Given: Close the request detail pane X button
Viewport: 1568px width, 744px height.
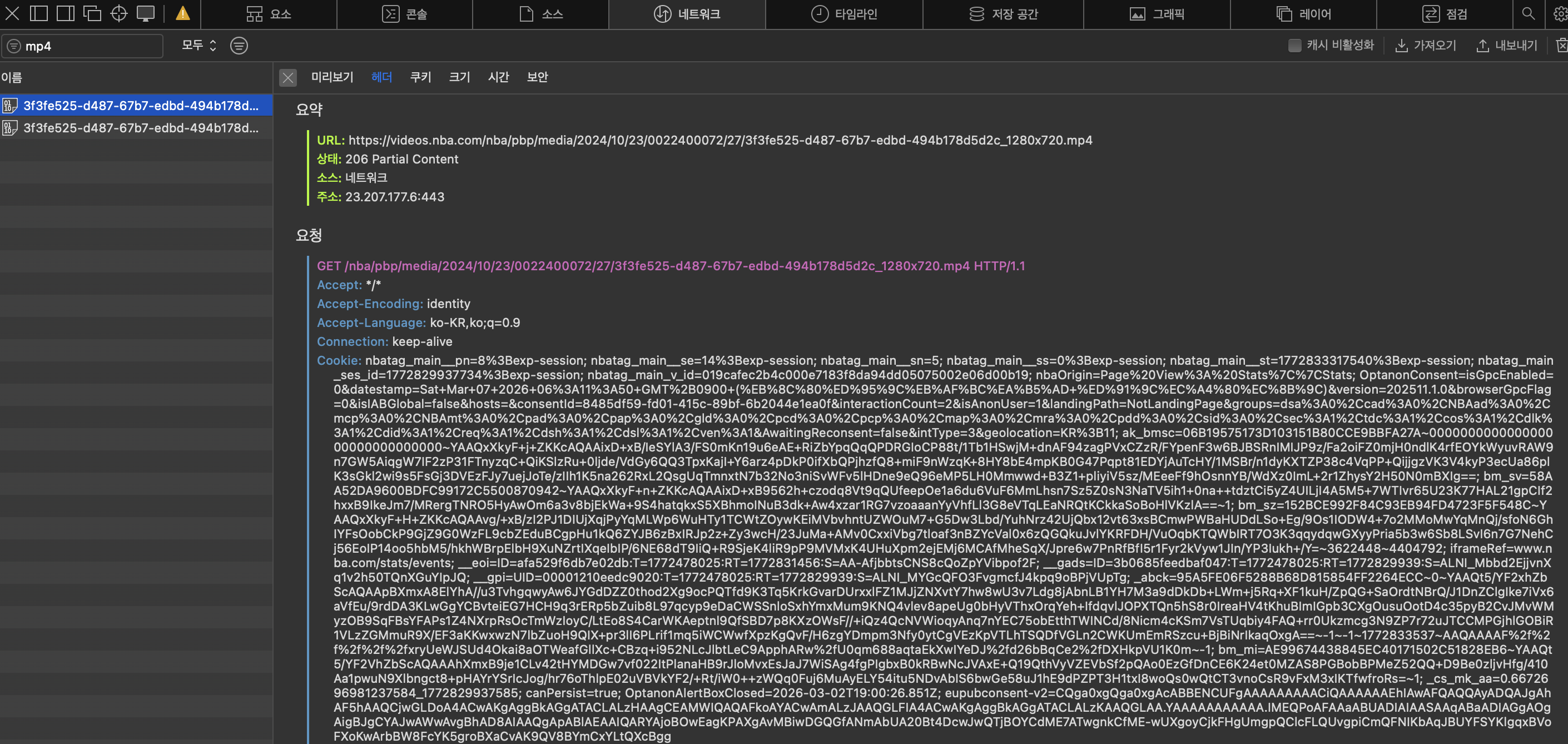Looking at the screenshot, I should [x=288, y=77].
